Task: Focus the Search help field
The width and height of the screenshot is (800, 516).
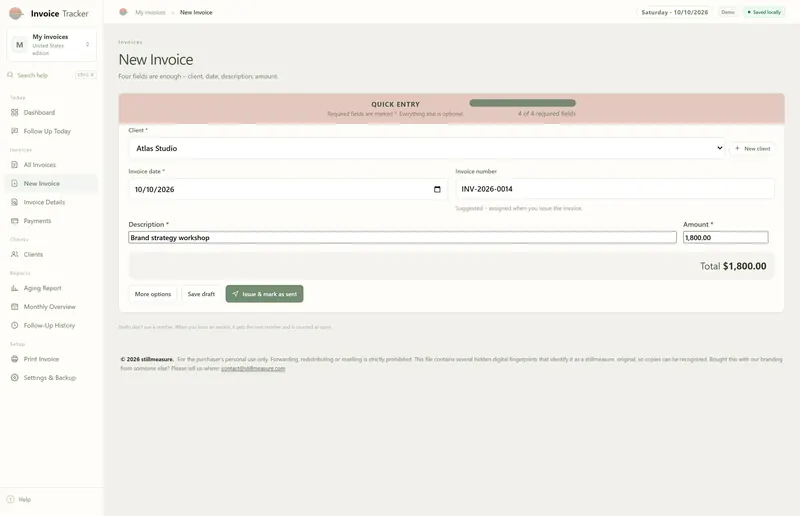Action: pyautogui.click(x=52, y=75)
